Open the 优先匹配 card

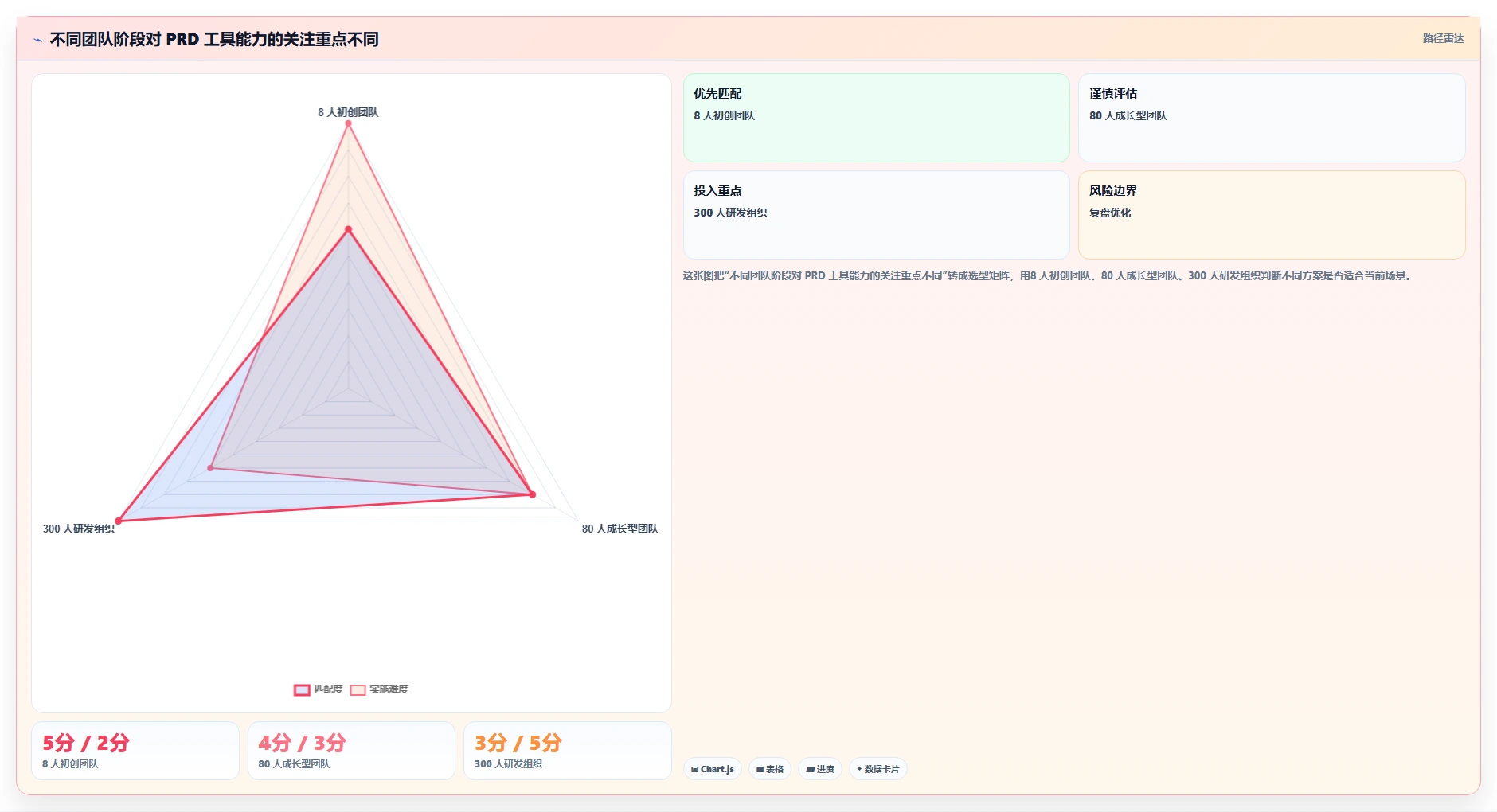(x=876, y=118)
